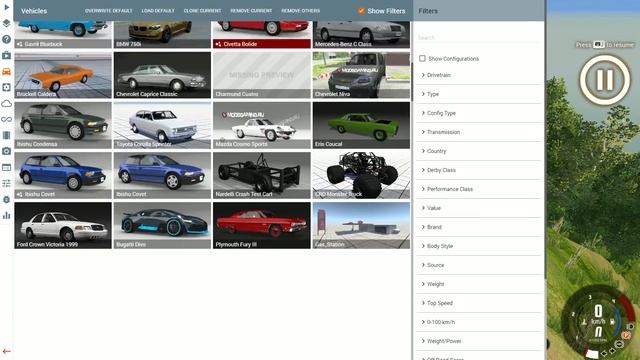Click the Remove Current button
Screen dimensions: 640x360
coord(251,11)
